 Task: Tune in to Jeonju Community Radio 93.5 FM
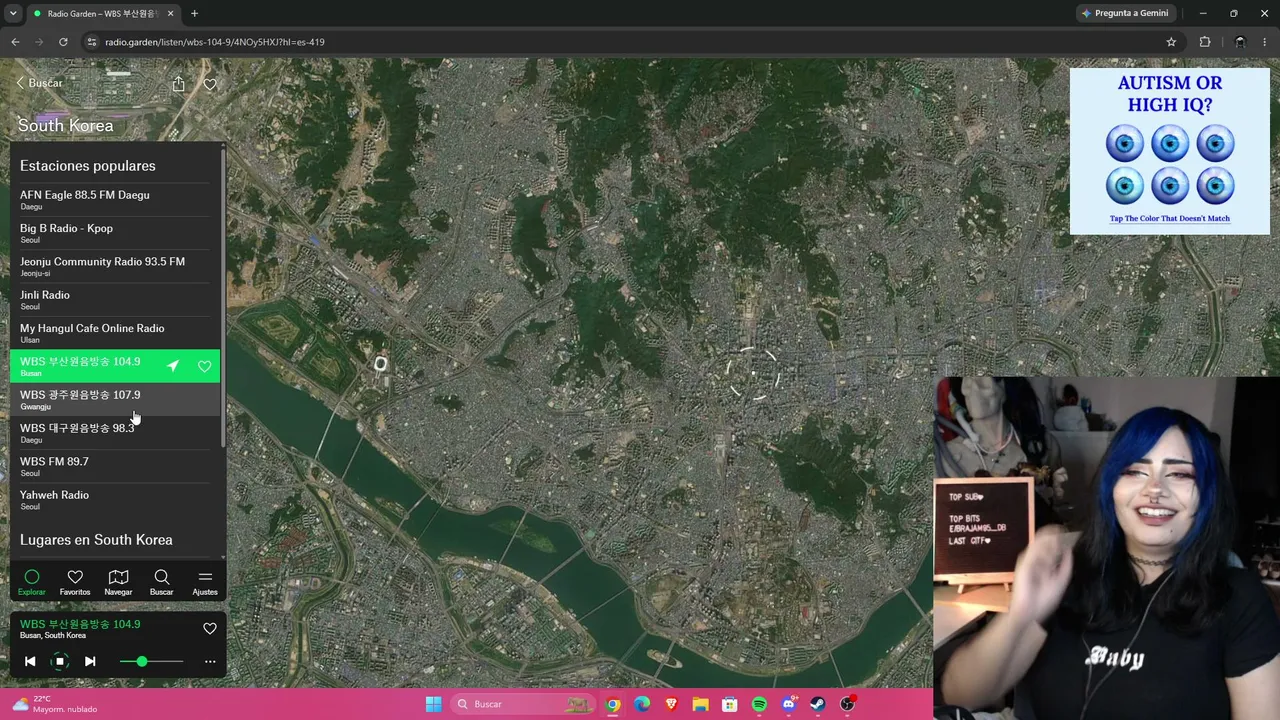[x=115, y=266]
